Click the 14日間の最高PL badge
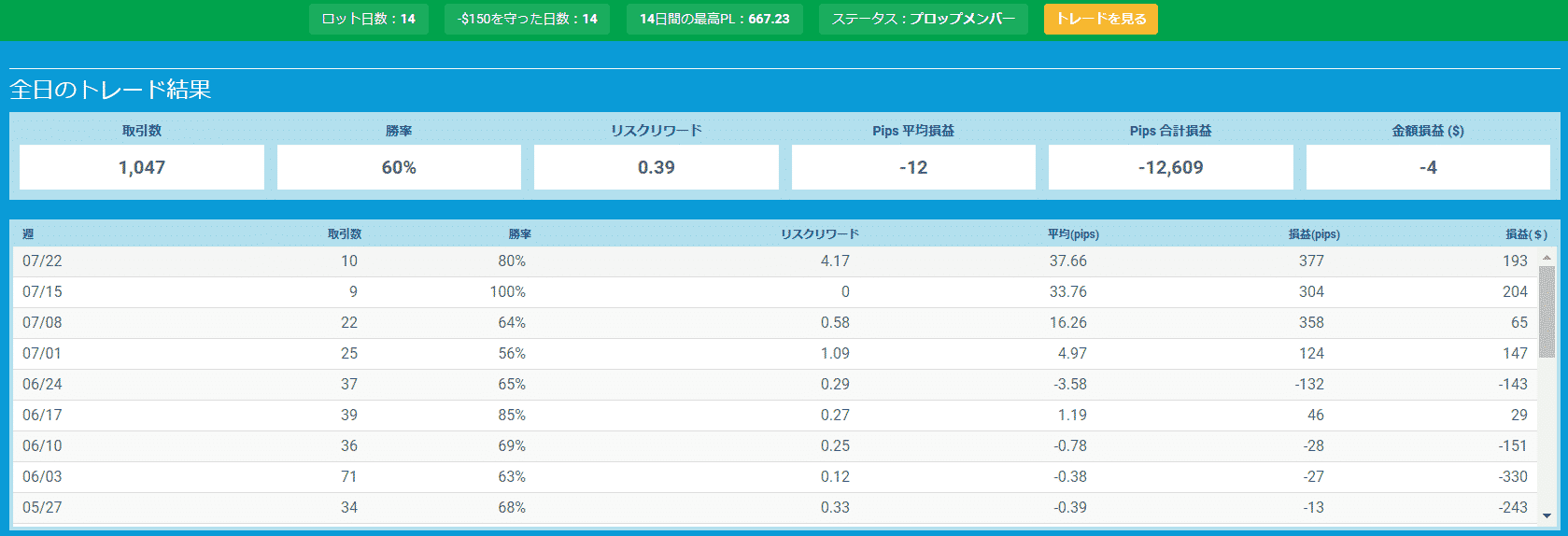 coord(714,19)
